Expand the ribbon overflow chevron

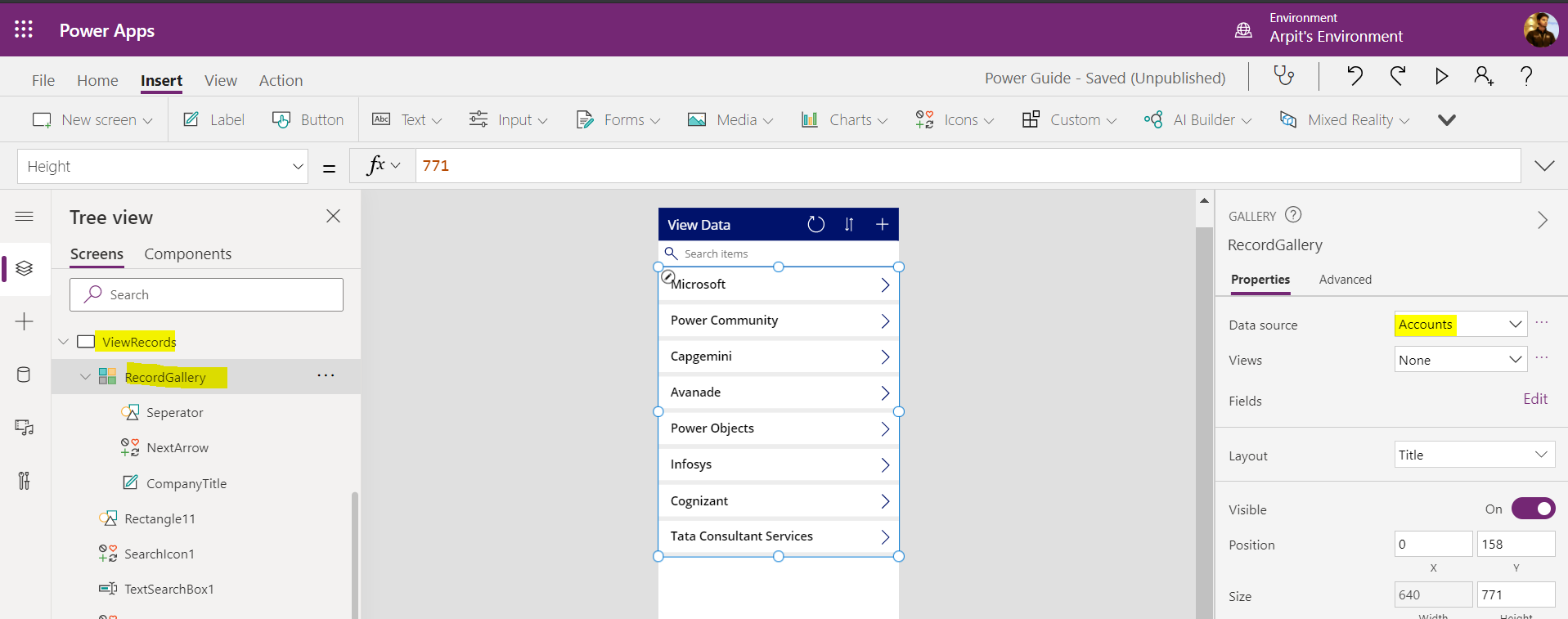(x=1446, y=120)
